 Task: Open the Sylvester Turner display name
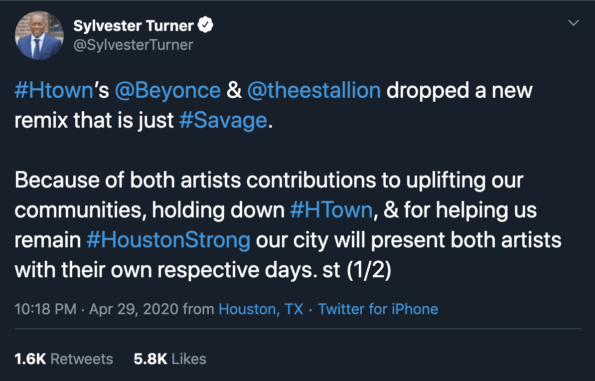[133, 26]
